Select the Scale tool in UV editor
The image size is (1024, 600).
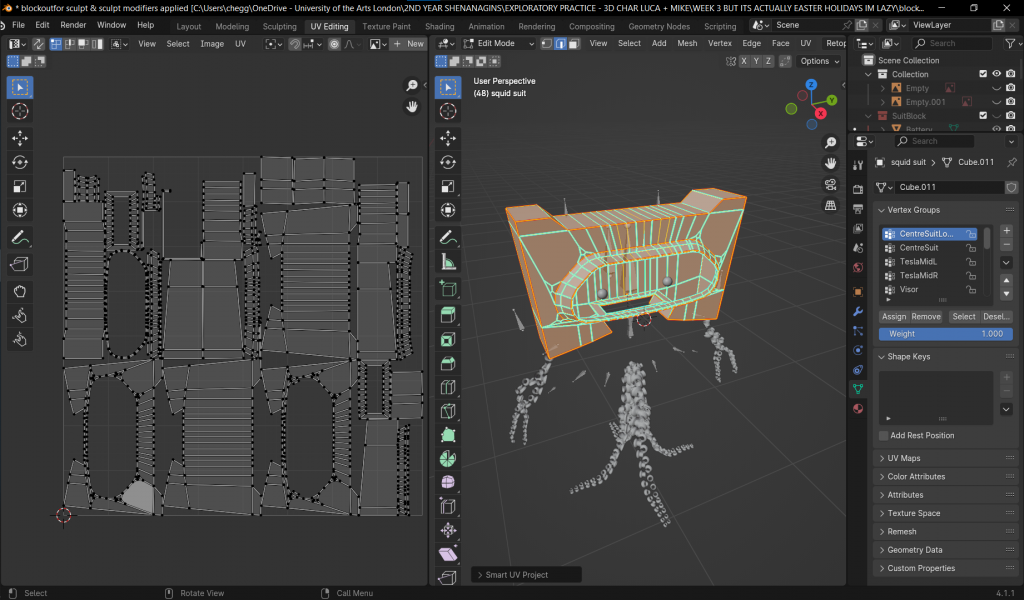pyautogui.click(x=20, y=186)
